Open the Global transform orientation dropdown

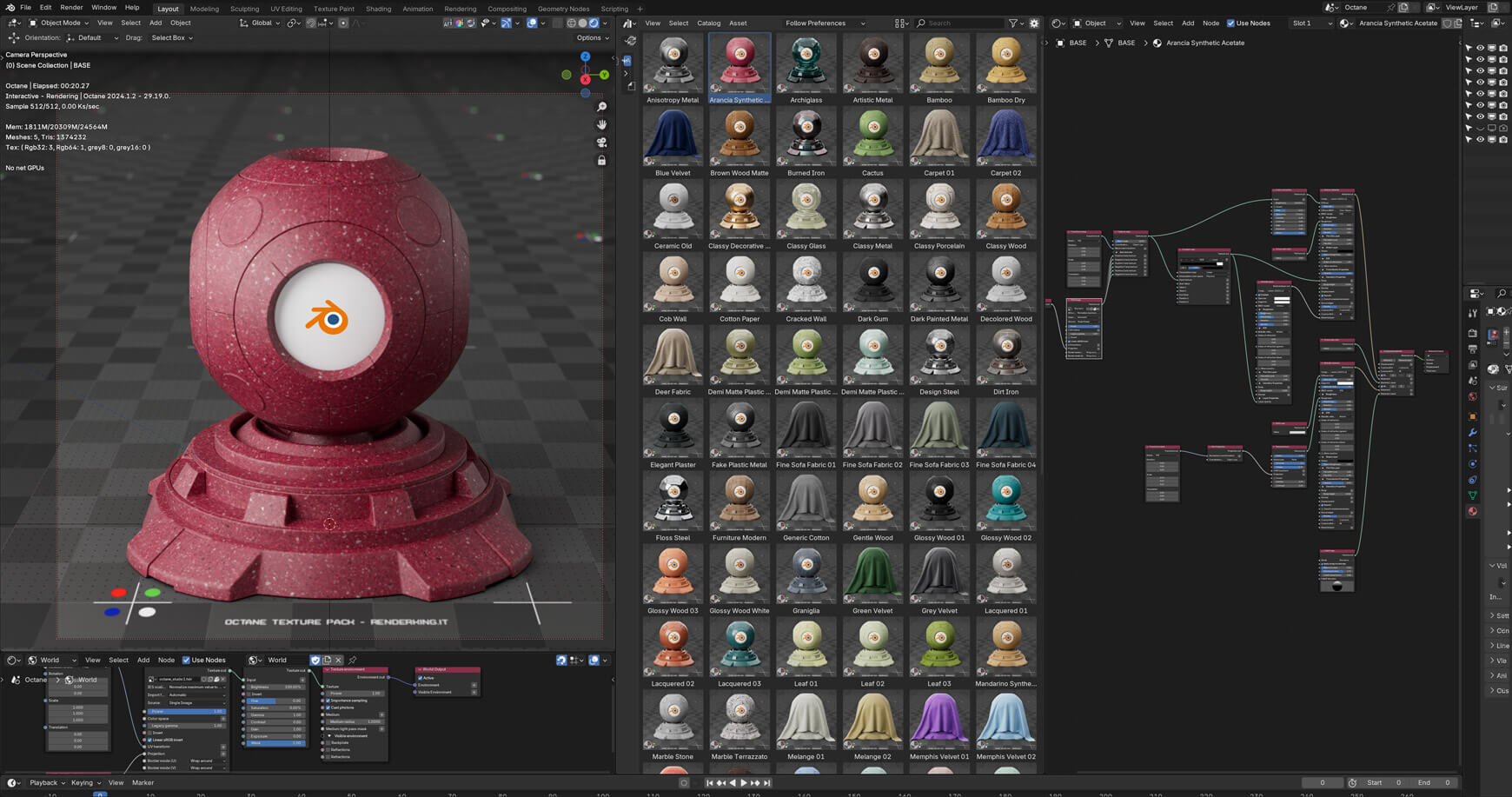tap(260, 23)
